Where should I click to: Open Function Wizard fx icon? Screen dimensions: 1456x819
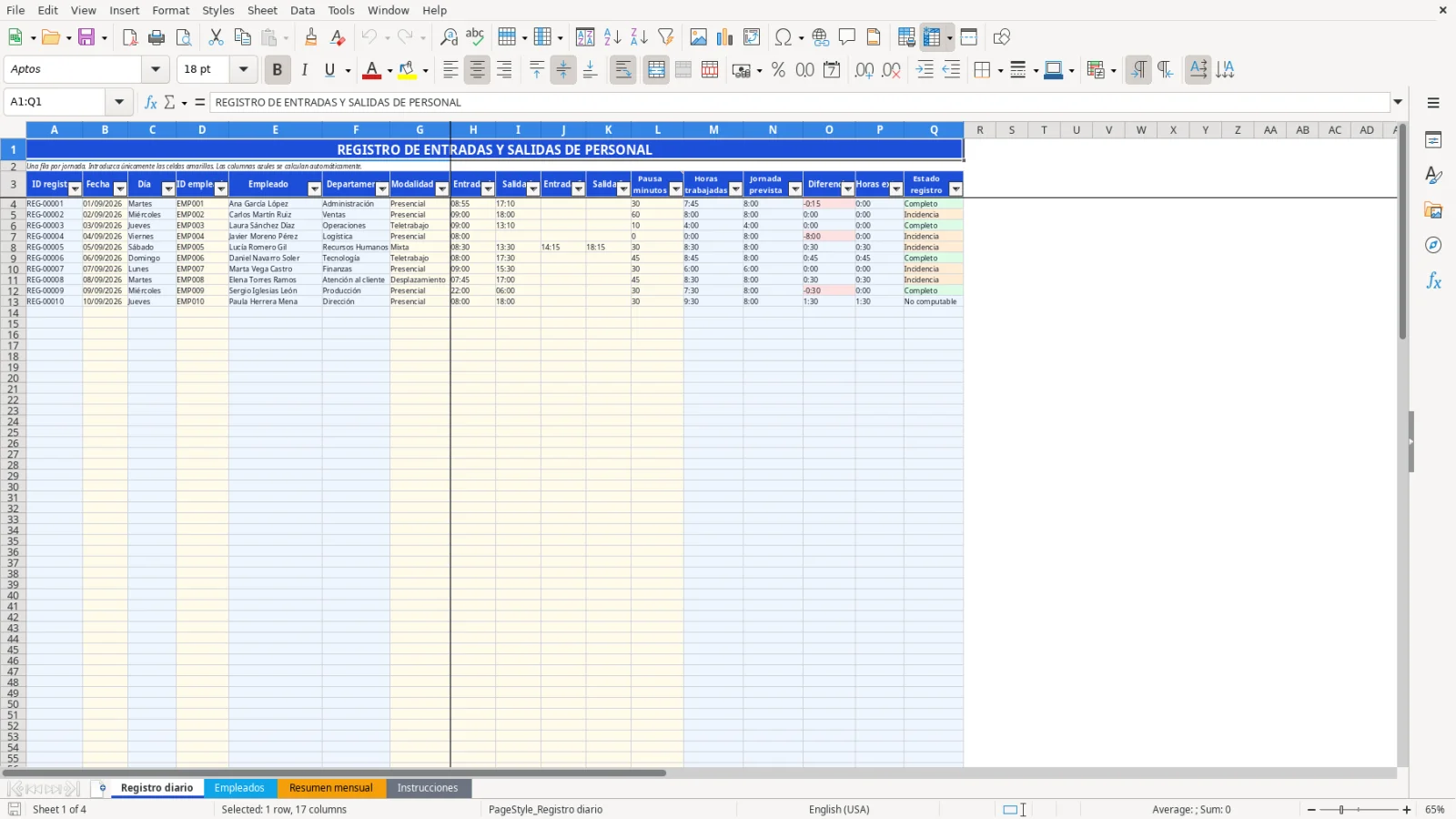[x=151, y=103]
